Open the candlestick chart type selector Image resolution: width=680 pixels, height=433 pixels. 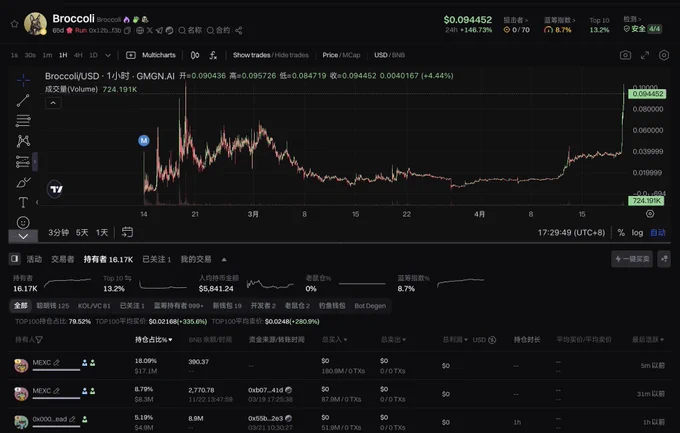[x=195, y=55]
